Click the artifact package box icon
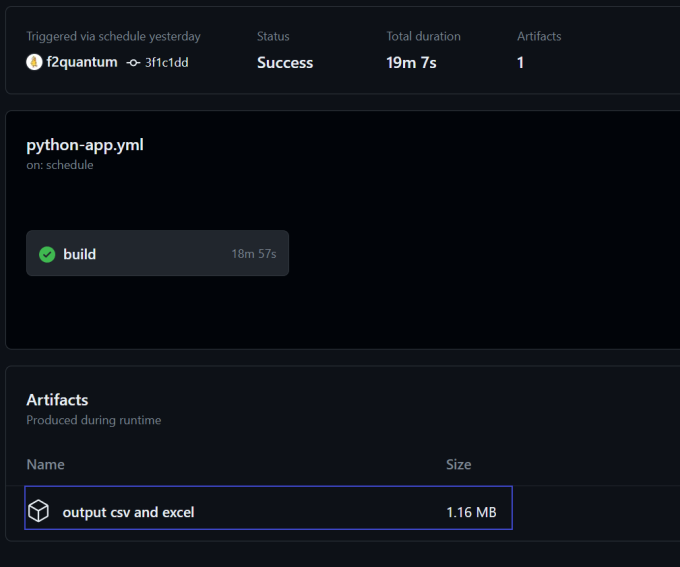This screenshot has width=680, height=567. 38,512
